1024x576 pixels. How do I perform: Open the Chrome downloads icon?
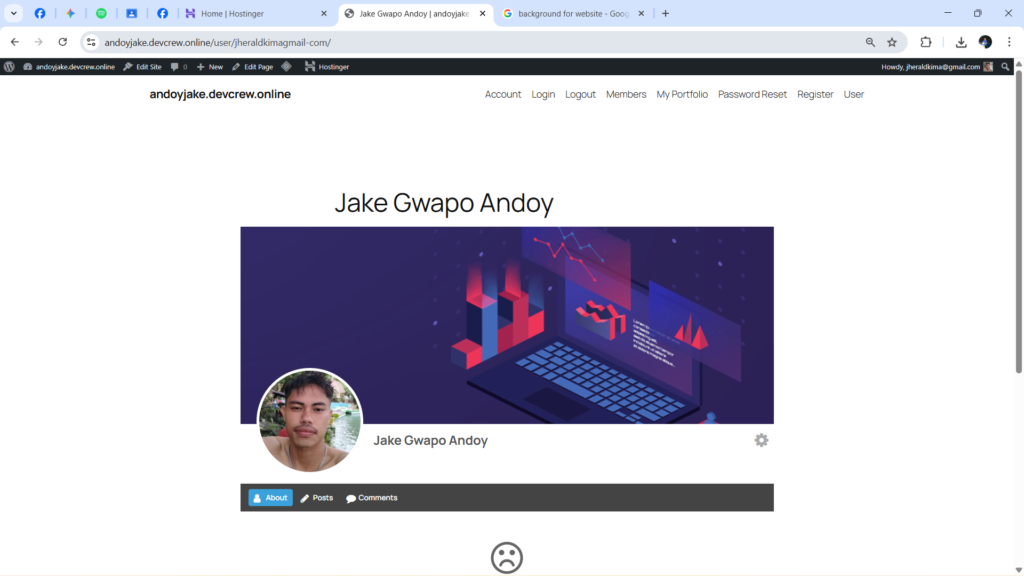coord(961,42)
